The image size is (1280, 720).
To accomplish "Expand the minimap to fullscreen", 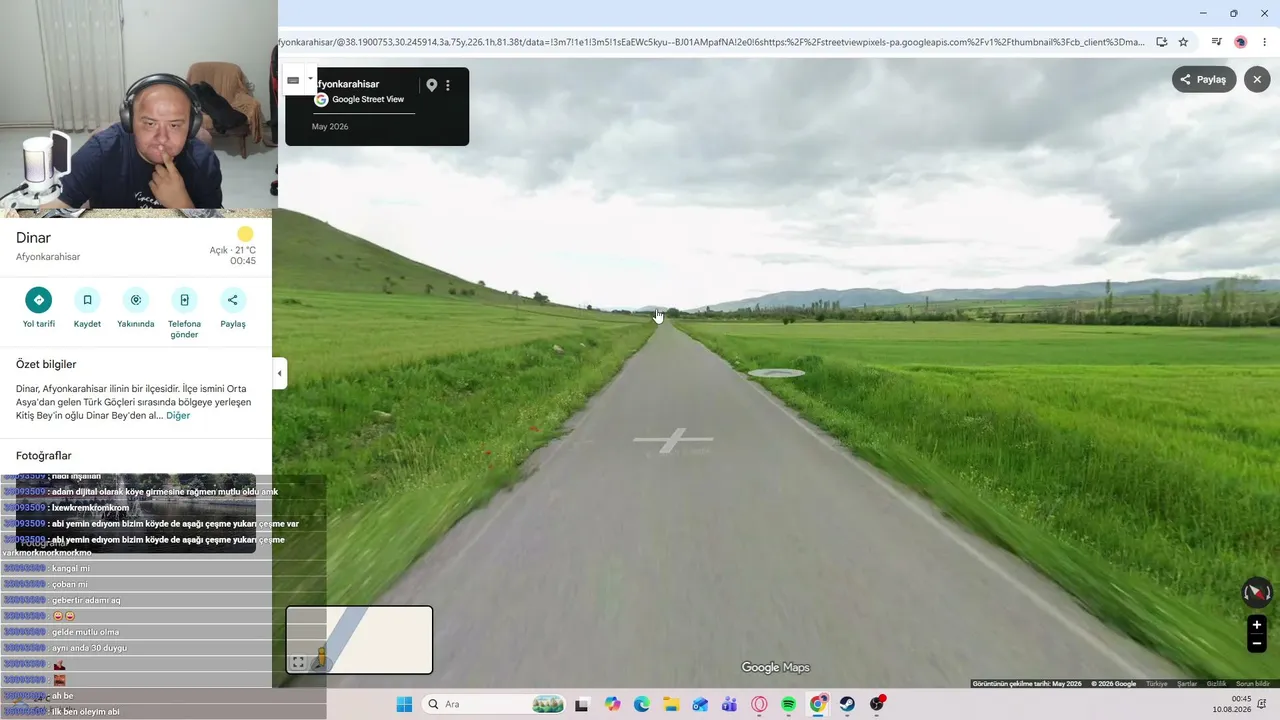I will click(298, 662).
